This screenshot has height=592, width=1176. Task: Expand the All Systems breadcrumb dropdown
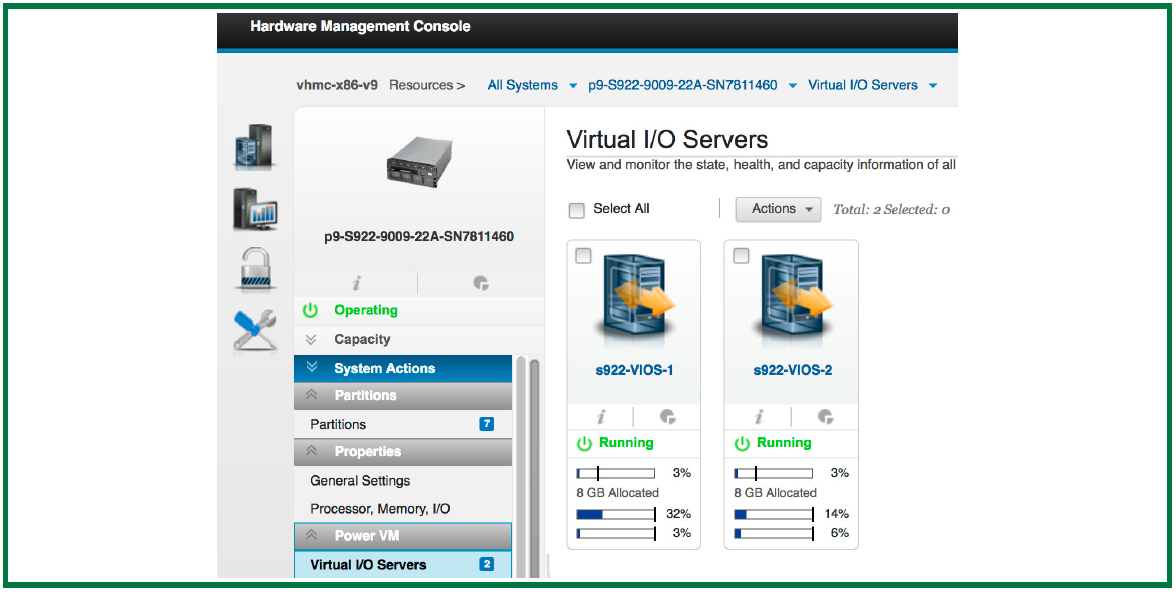pos(573,86)
